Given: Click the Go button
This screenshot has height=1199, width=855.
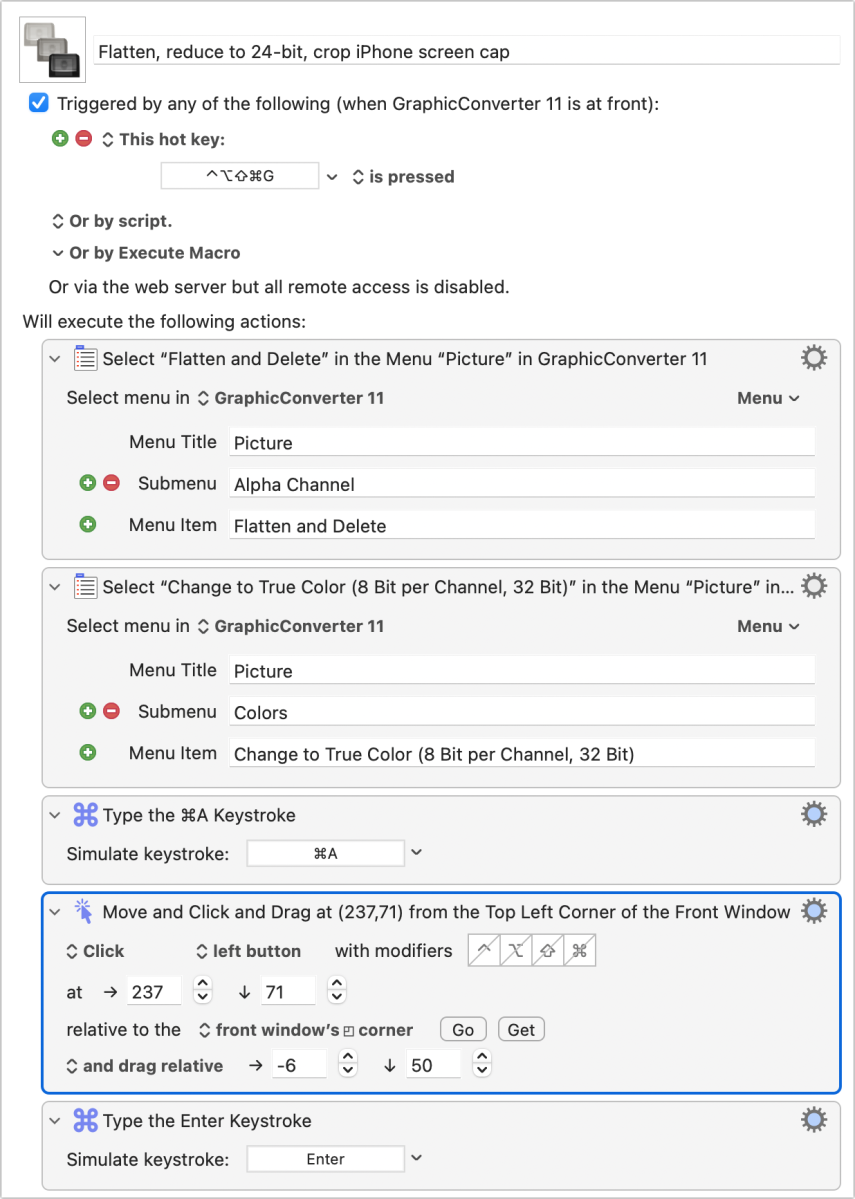Looking at the screenshot, I should pos(463,1029).
